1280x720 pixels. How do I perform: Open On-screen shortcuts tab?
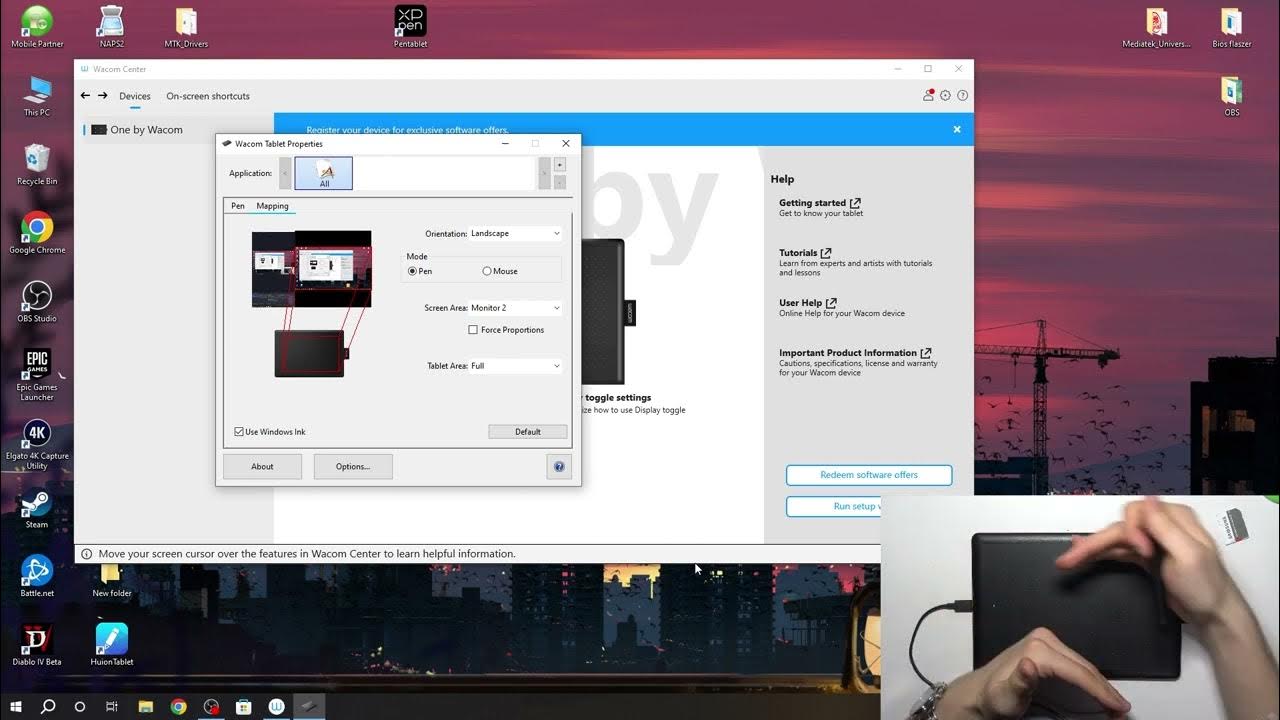click(208, 96)
